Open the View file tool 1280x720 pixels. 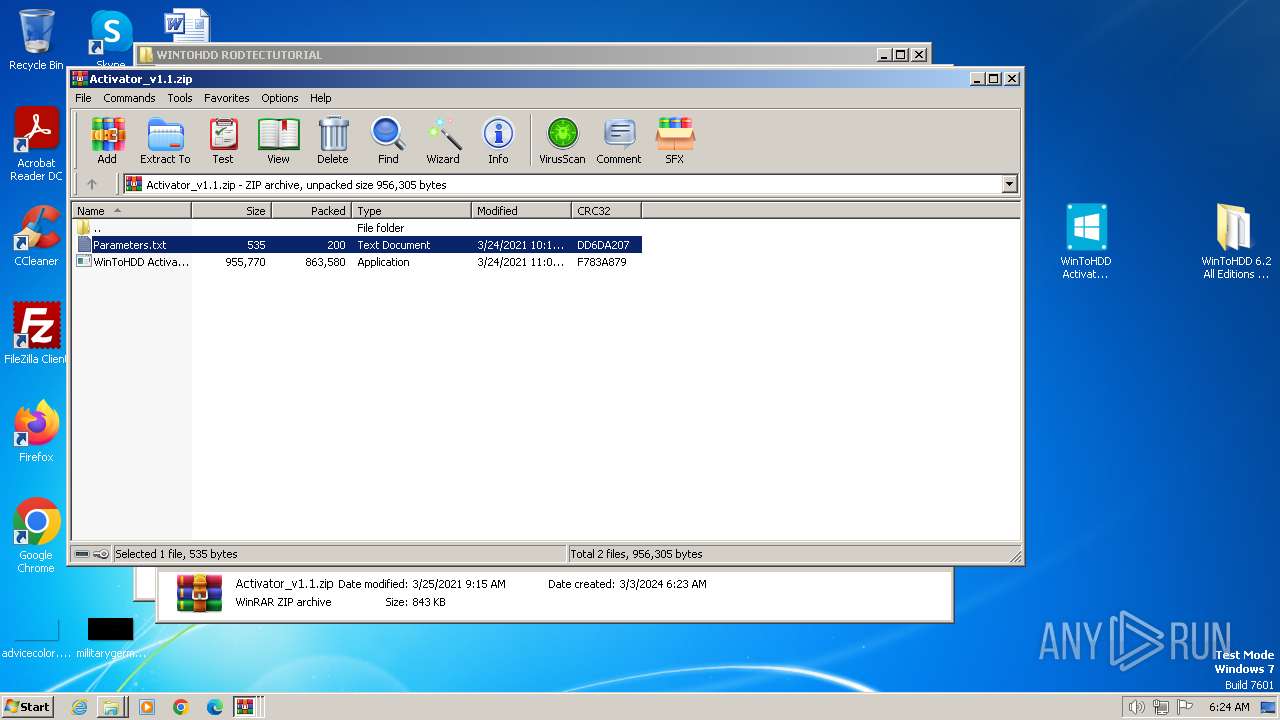pos(278,140)
